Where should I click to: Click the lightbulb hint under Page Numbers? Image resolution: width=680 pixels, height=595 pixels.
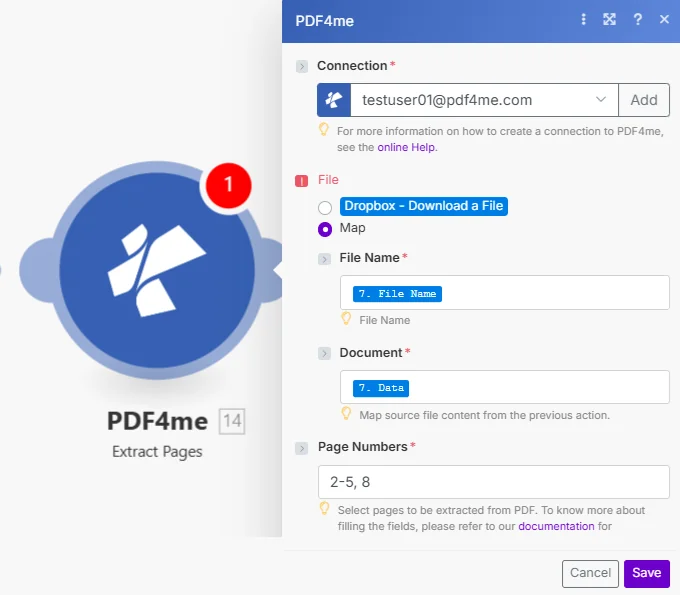pos(324,508)
